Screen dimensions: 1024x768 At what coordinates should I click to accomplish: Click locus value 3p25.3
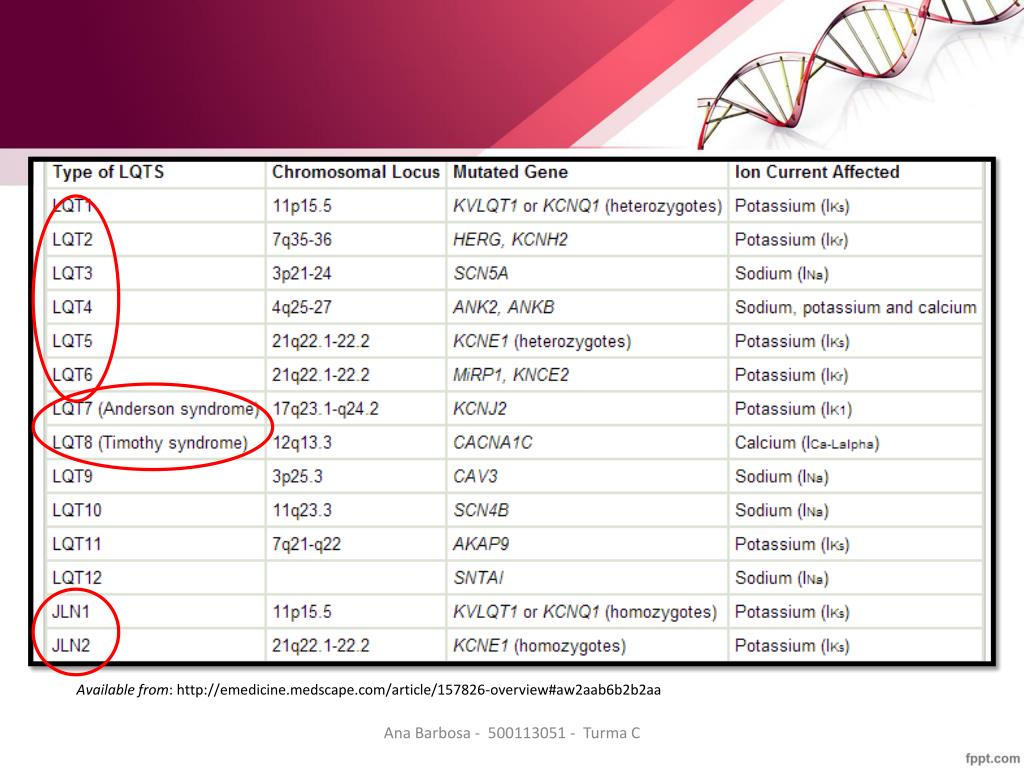pos(297,477)
